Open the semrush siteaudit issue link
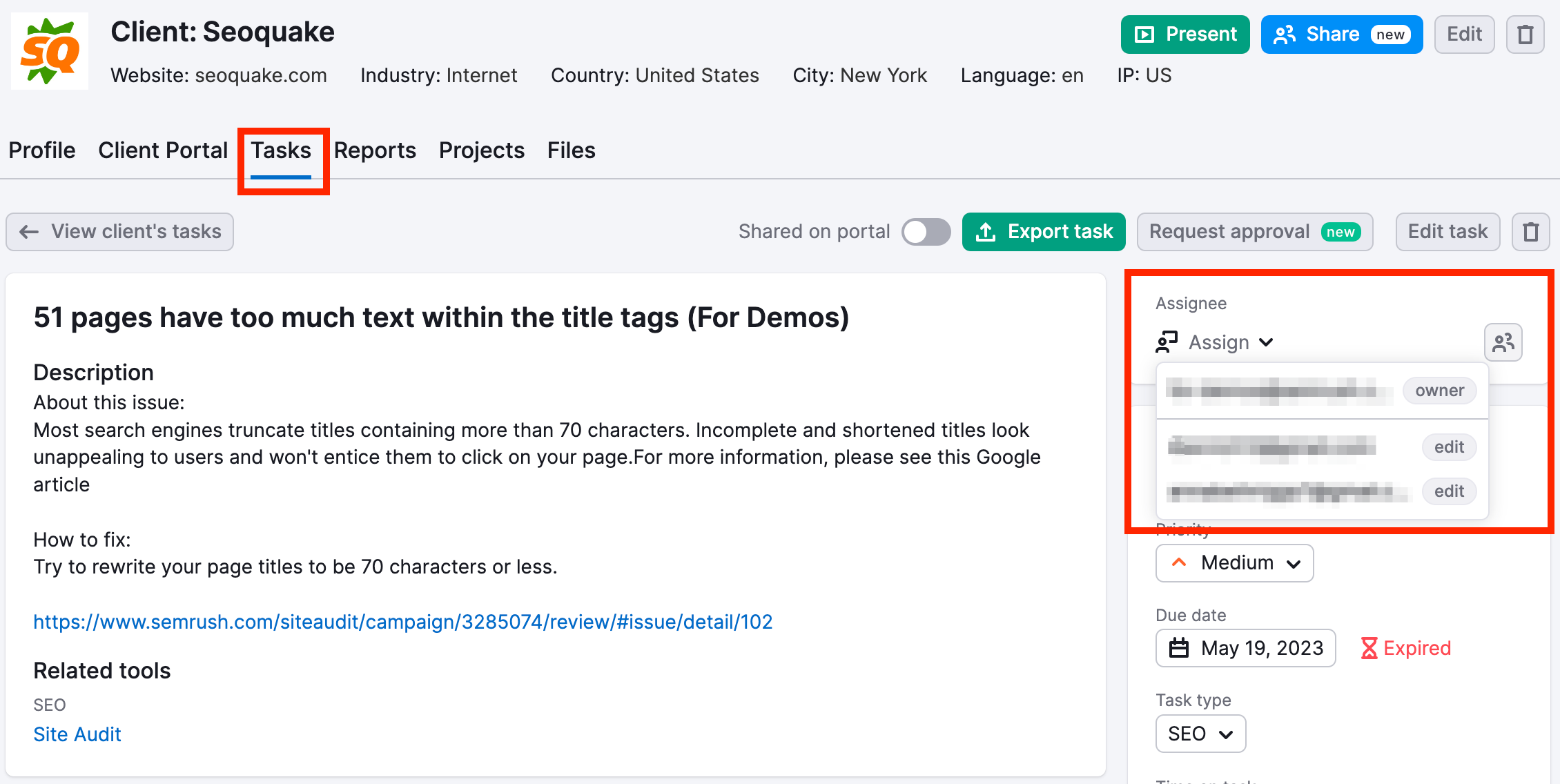 click(x=403, y=622)
